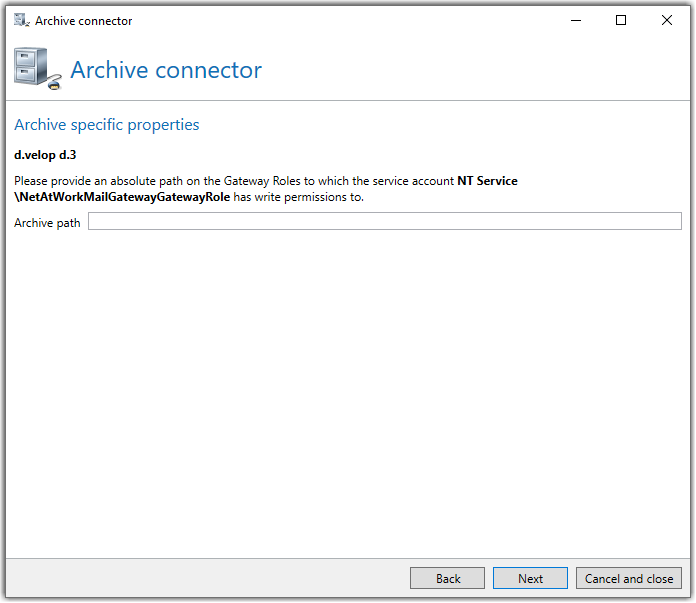Click the large blue Archive connector heading
This screenshot has width=696, height=603.
(x=166, y=70)
